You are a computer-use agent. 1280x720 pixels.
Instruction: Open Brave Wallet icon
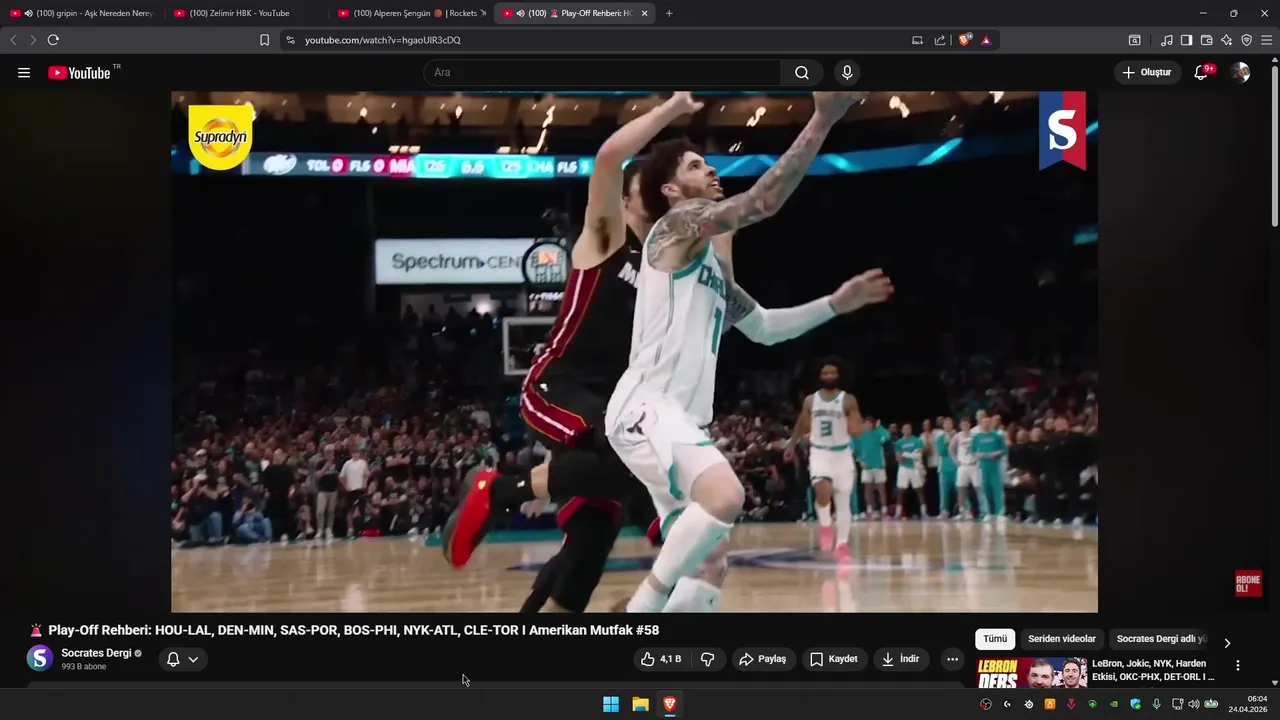1206,40
